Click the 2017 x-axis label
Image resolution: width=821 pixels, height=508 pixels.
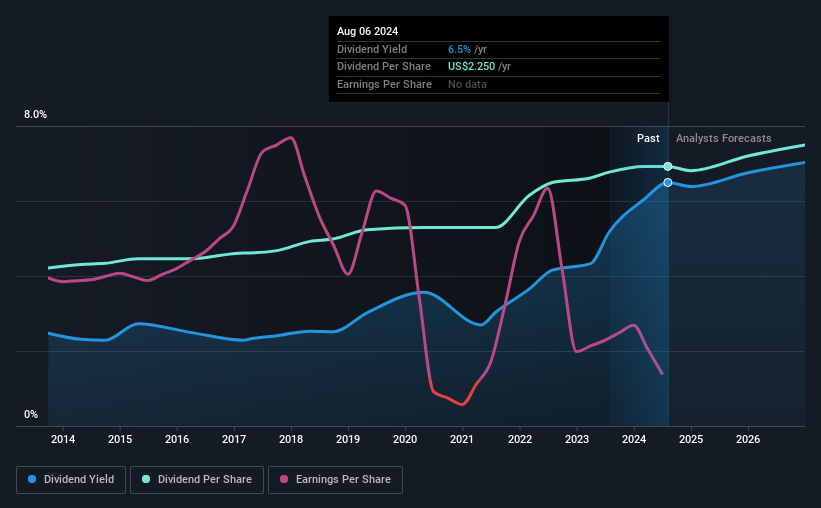click(x=234, y=439)
